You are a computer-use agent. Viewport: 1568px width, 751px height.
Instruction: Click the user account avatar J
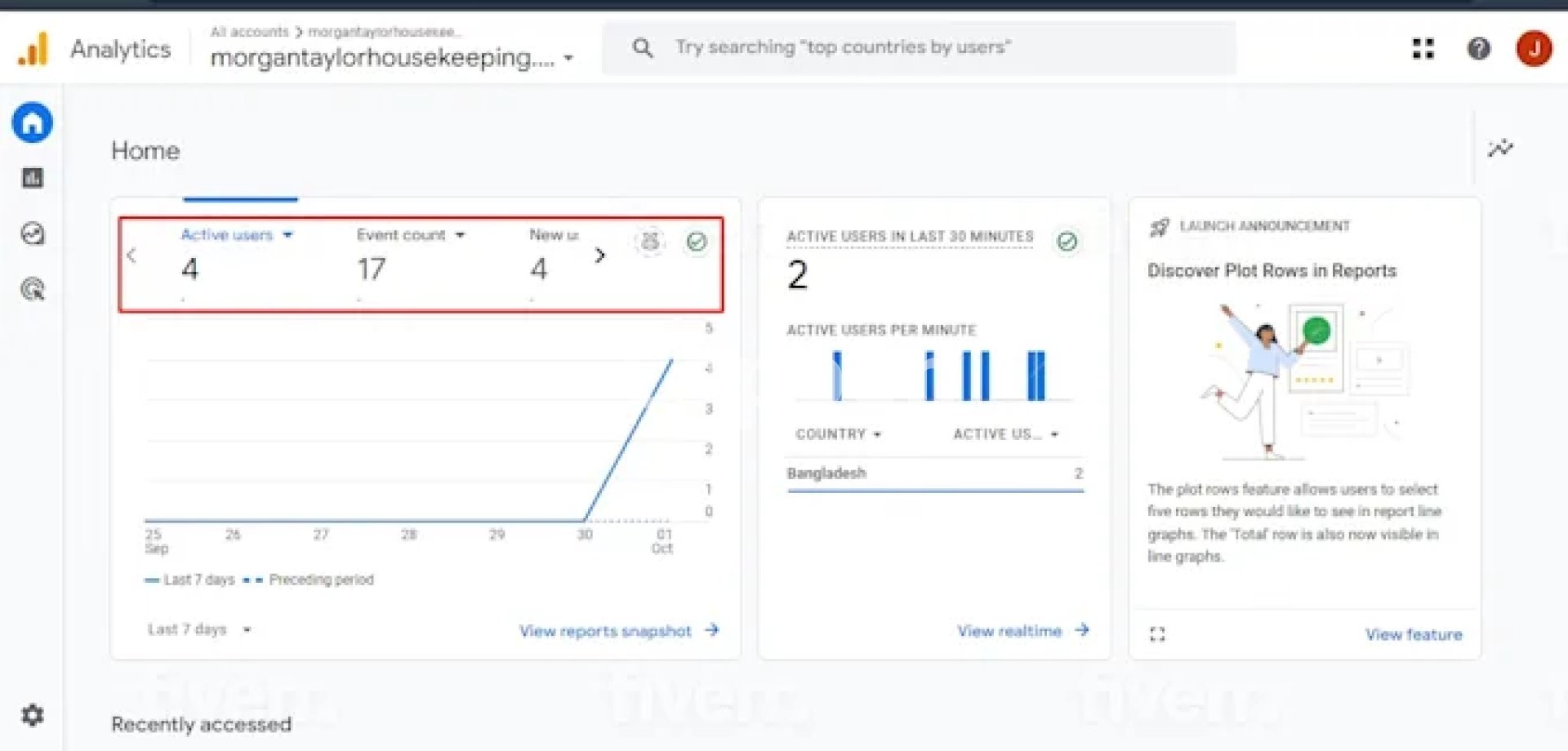pyautogui.click(x=1534, y=49)
